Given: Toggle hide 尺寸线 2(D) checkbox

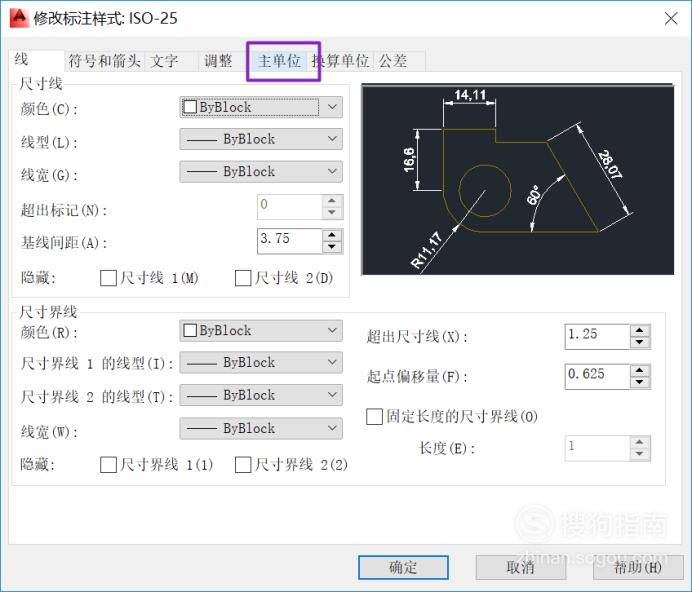Looking at the screenshot, I should (243, 278).
